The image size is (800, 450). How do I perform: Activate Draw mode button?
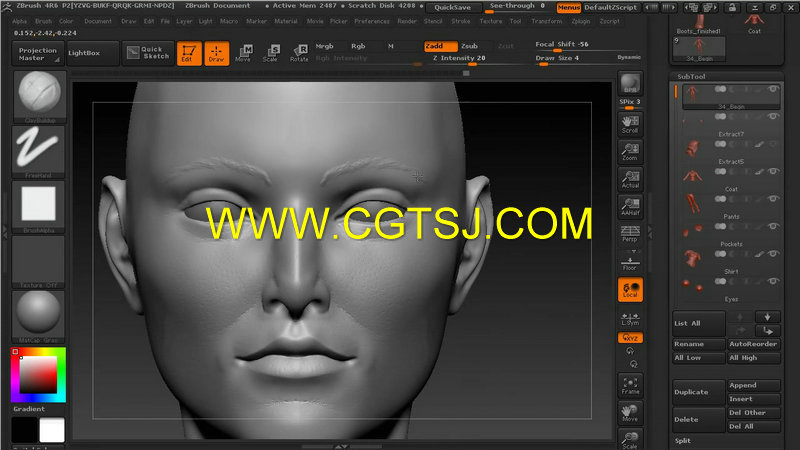(216, 53)
